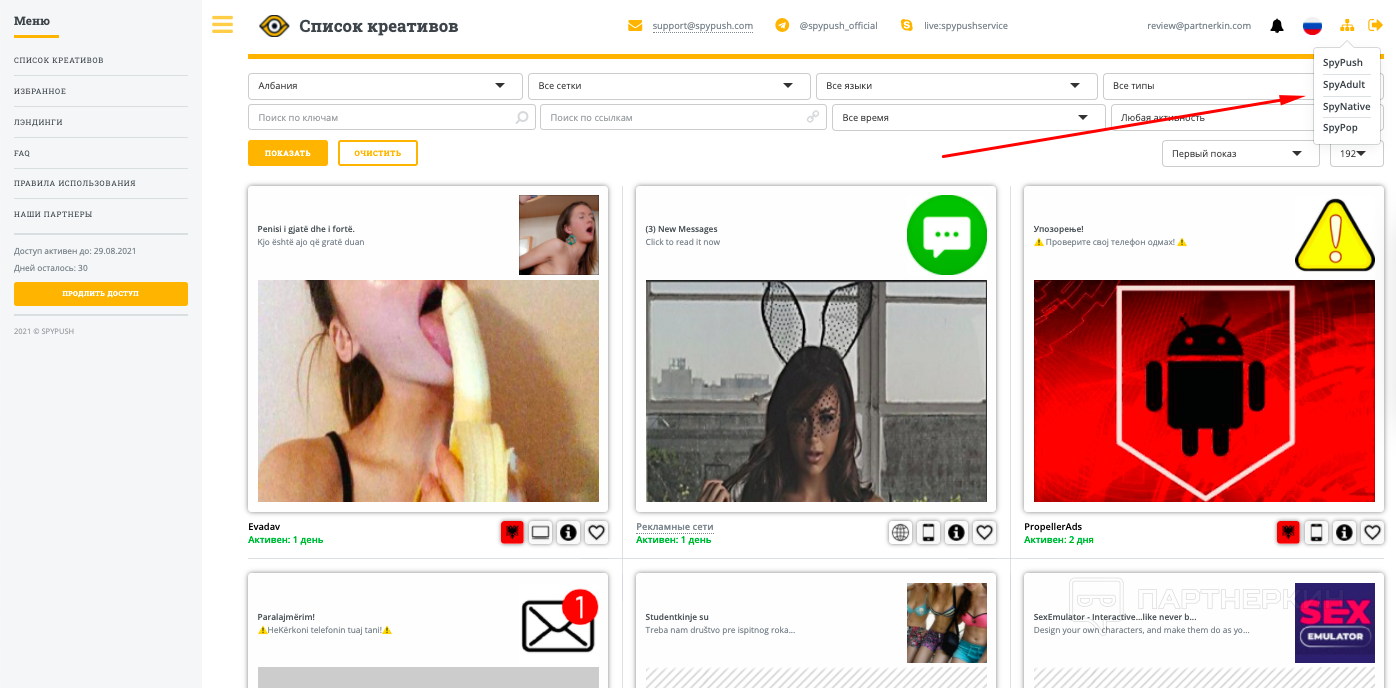This screenshot has width=1396, height=688.
Task: Click the Очистить button
Action: coord(378,153)
